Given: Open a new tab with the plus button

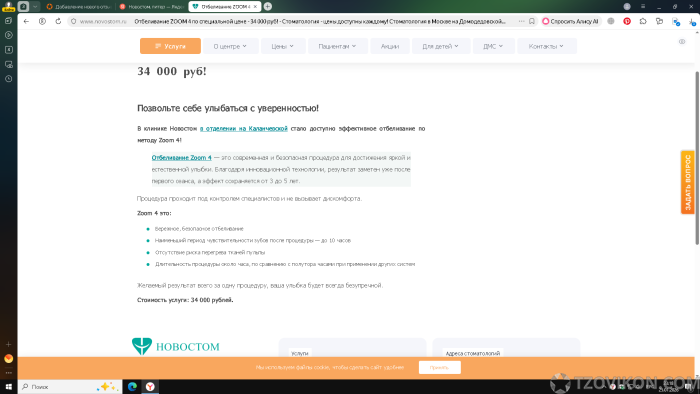Looking at the screenshot, I should [268, 6].
